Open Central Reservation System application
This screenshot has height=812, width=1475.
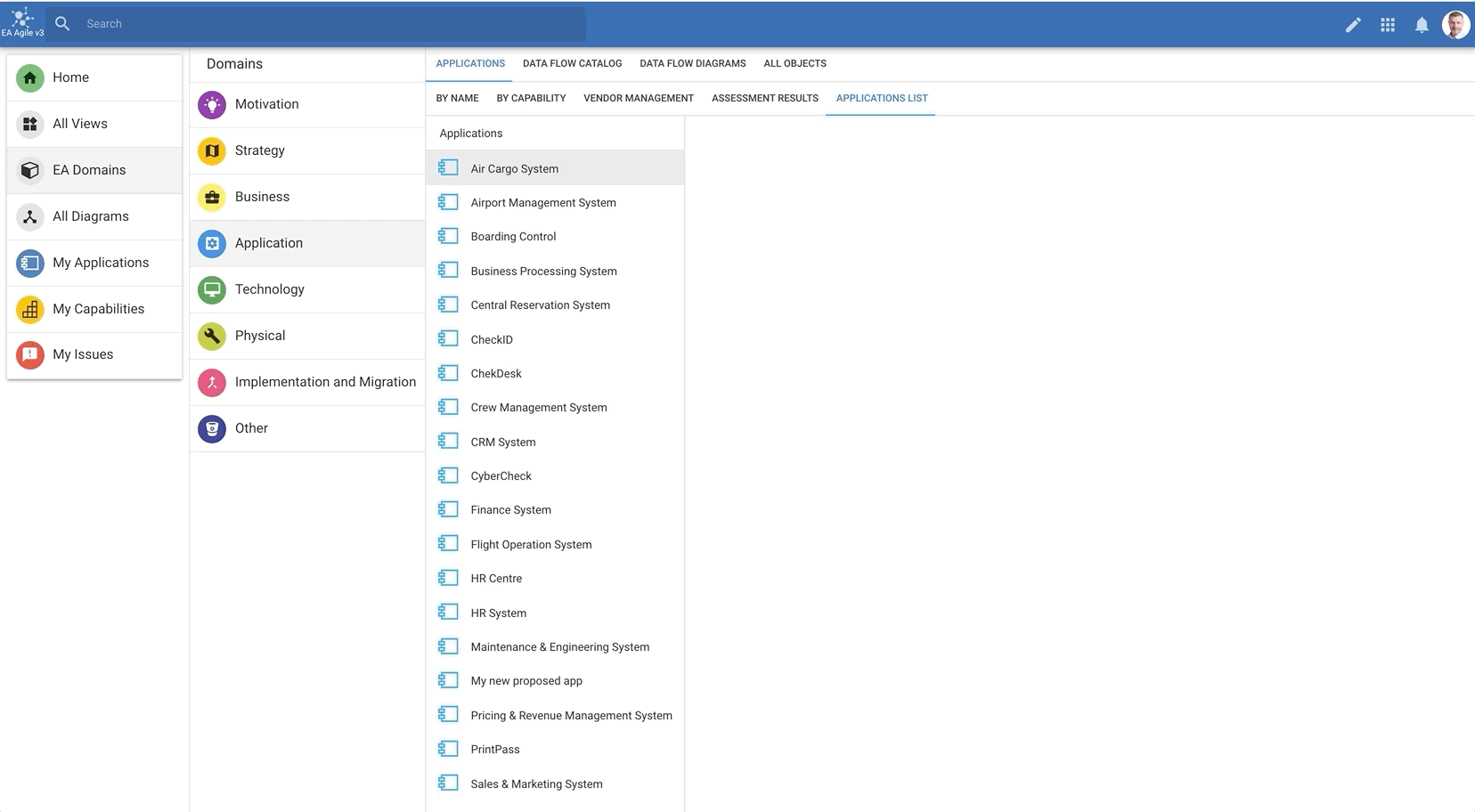coord(540,305)
